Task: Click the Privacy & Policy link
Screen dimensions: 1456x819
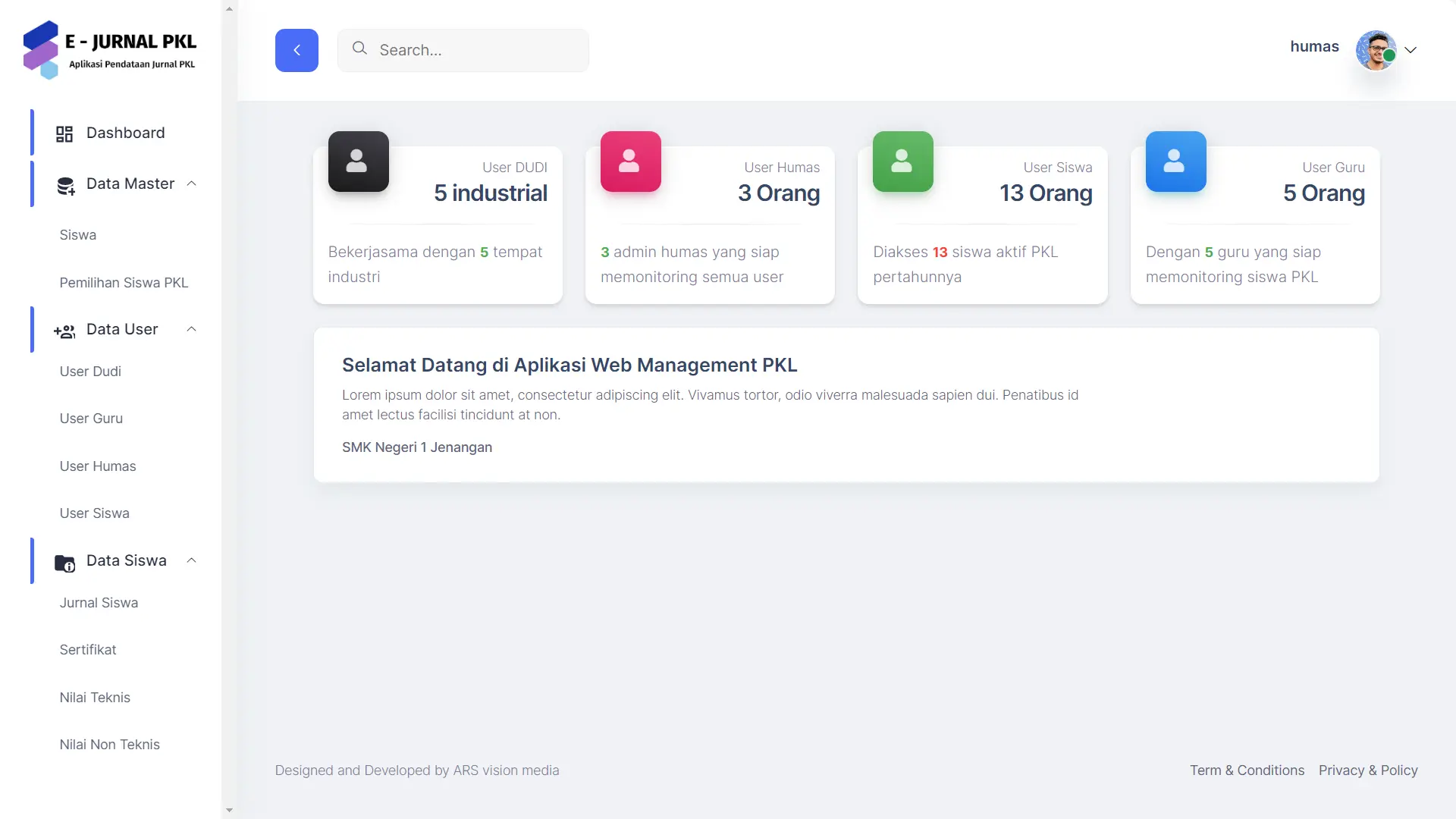Action: pyautogui.click(x=1368, y=770)
